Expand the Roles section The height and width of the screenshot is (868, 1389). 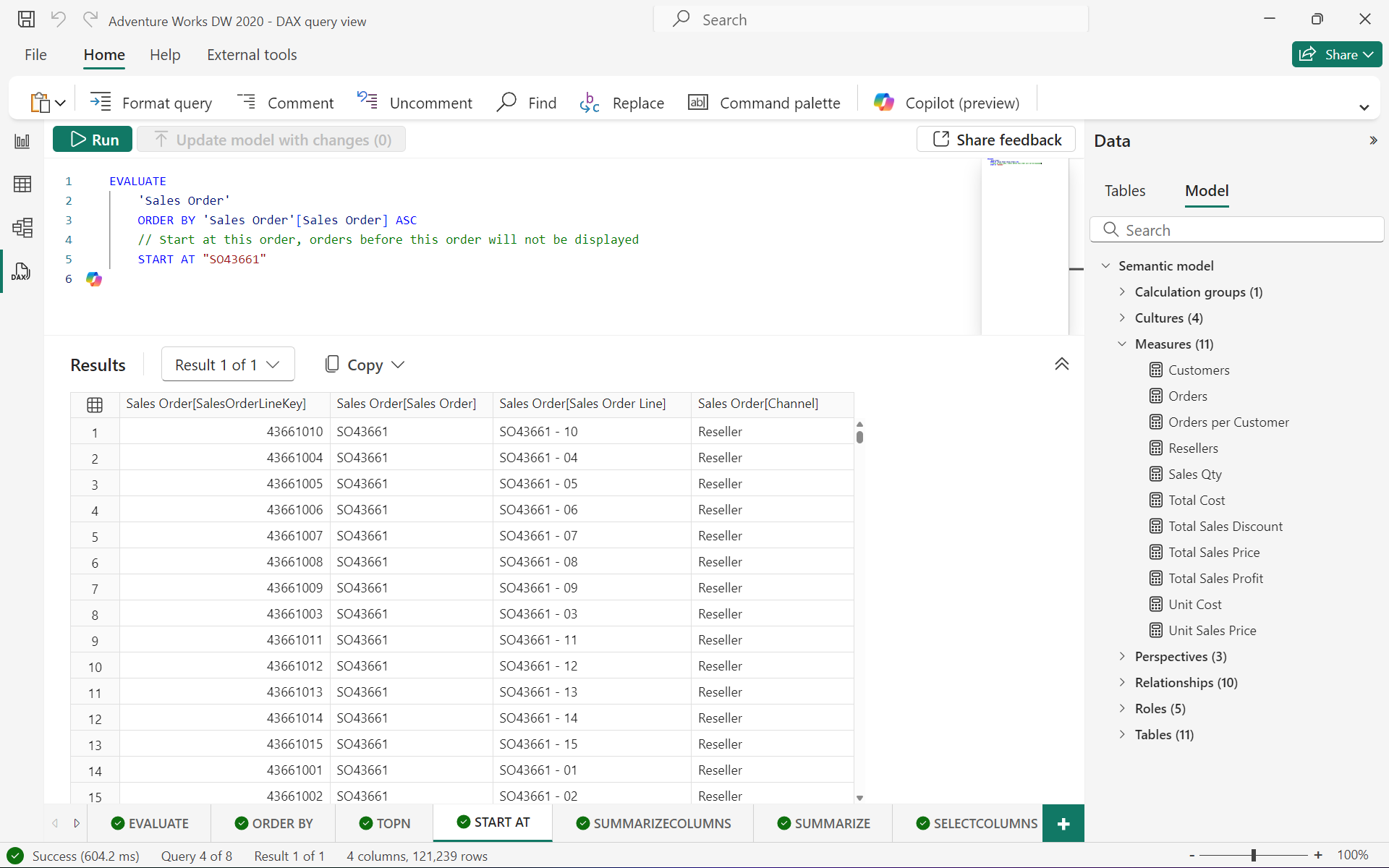pos(1121,708)
